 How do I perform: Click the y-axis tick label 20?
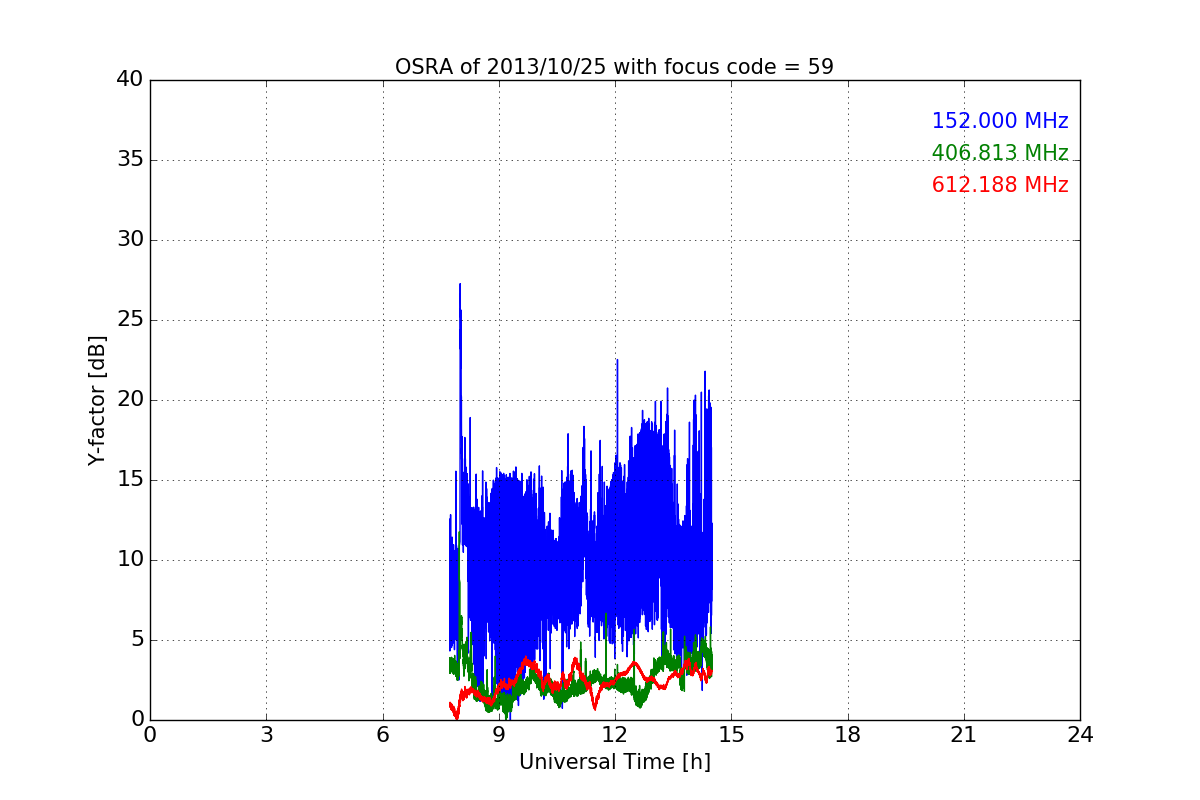point(130,400)
